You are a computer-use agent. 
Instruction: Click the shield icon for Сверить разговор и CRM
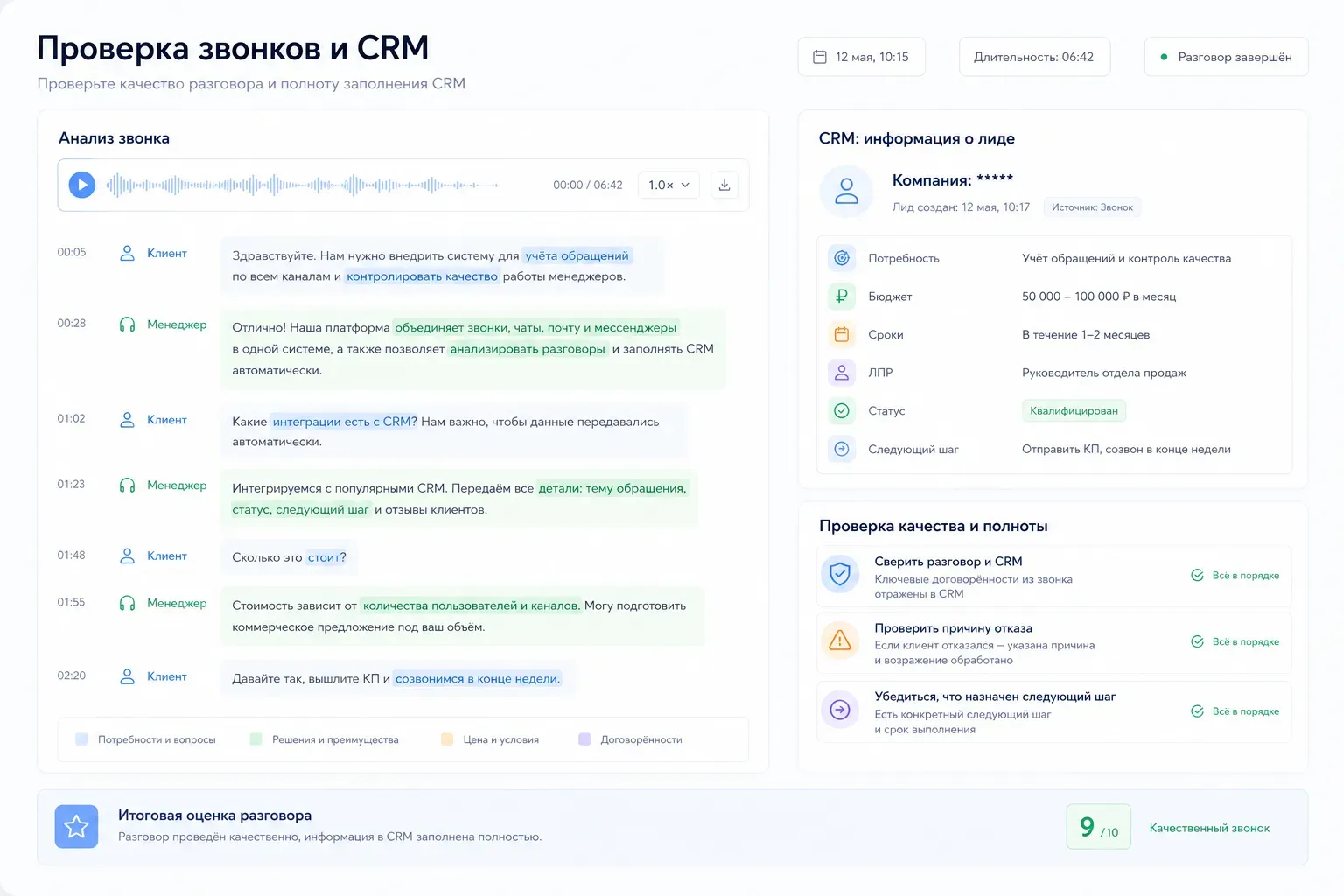(x=840, y=575)
